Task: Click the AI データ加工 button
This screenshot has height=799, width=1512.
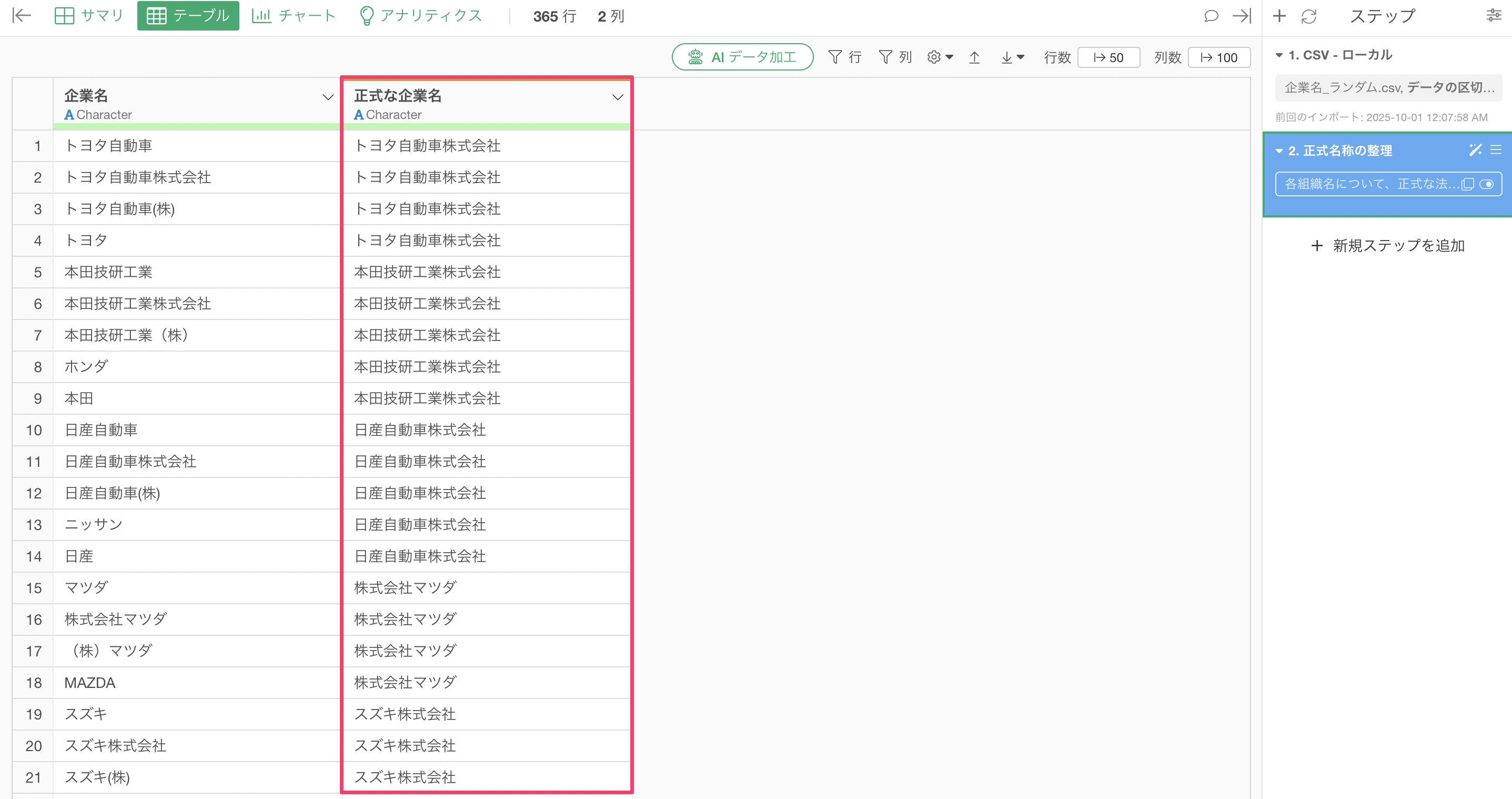Action: pyautogui.click(x=742, y=57)
